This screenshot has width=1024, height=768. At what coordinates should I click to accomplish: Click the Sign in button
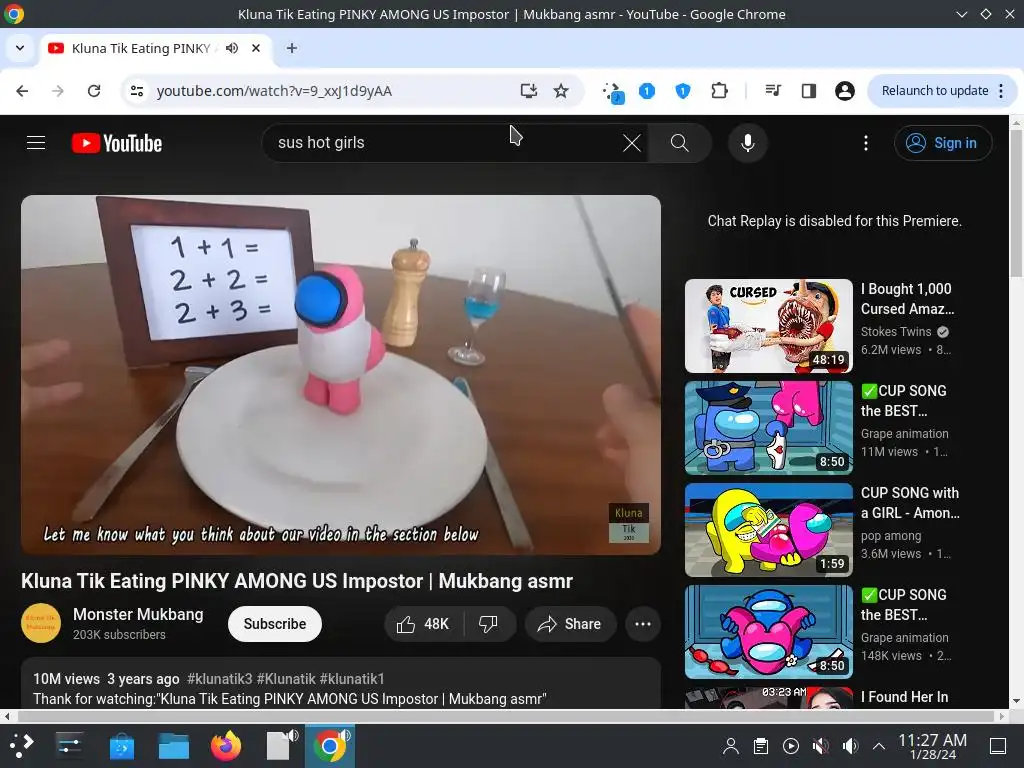[943, 143]
